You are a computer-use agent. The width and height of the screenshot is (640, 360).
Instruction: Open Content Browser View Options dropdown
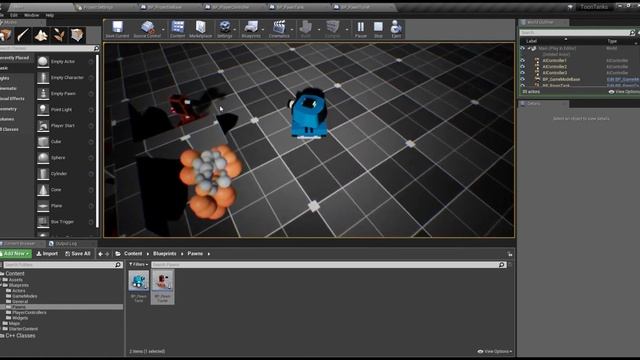(494, 351)
